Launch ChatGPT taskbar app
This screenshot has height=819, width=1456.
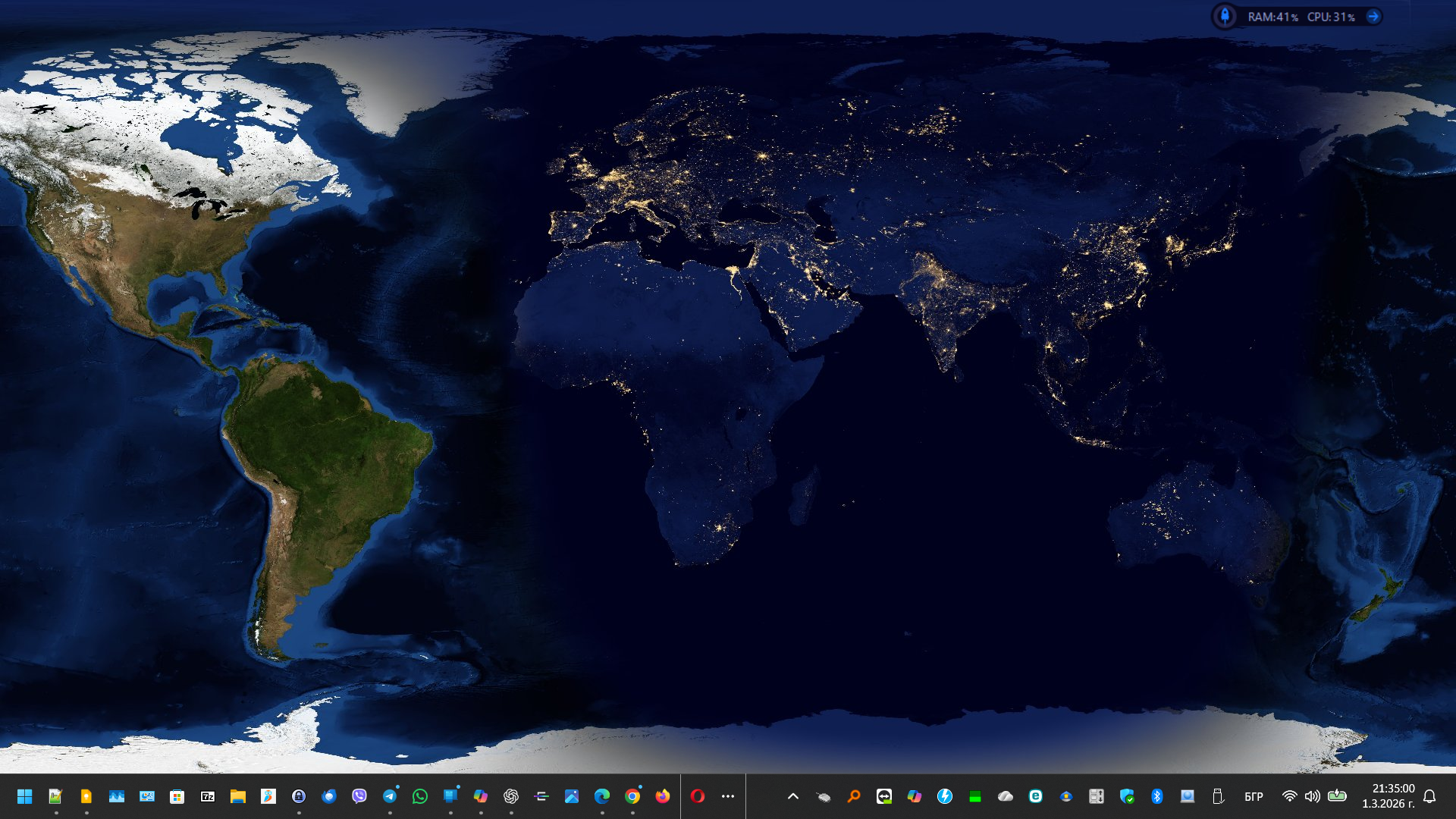click(511, 796)
